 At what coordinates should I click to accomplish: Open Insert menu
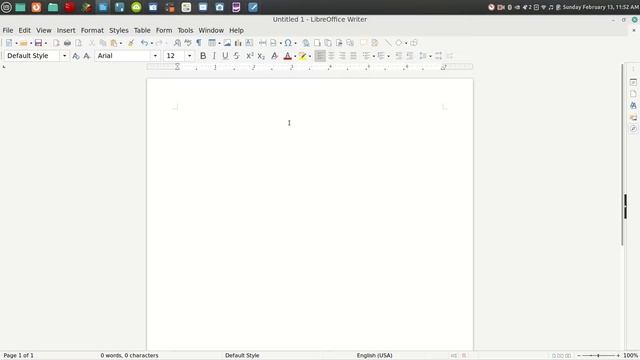tap(66, 30)
